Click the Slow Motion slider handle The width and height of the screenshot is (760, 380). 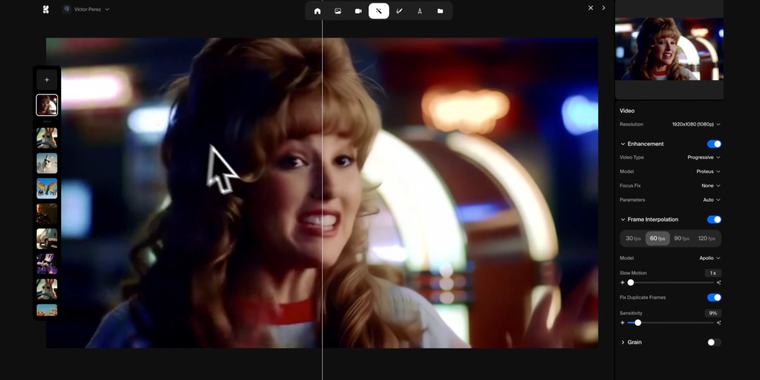click(x=631, y=283)
